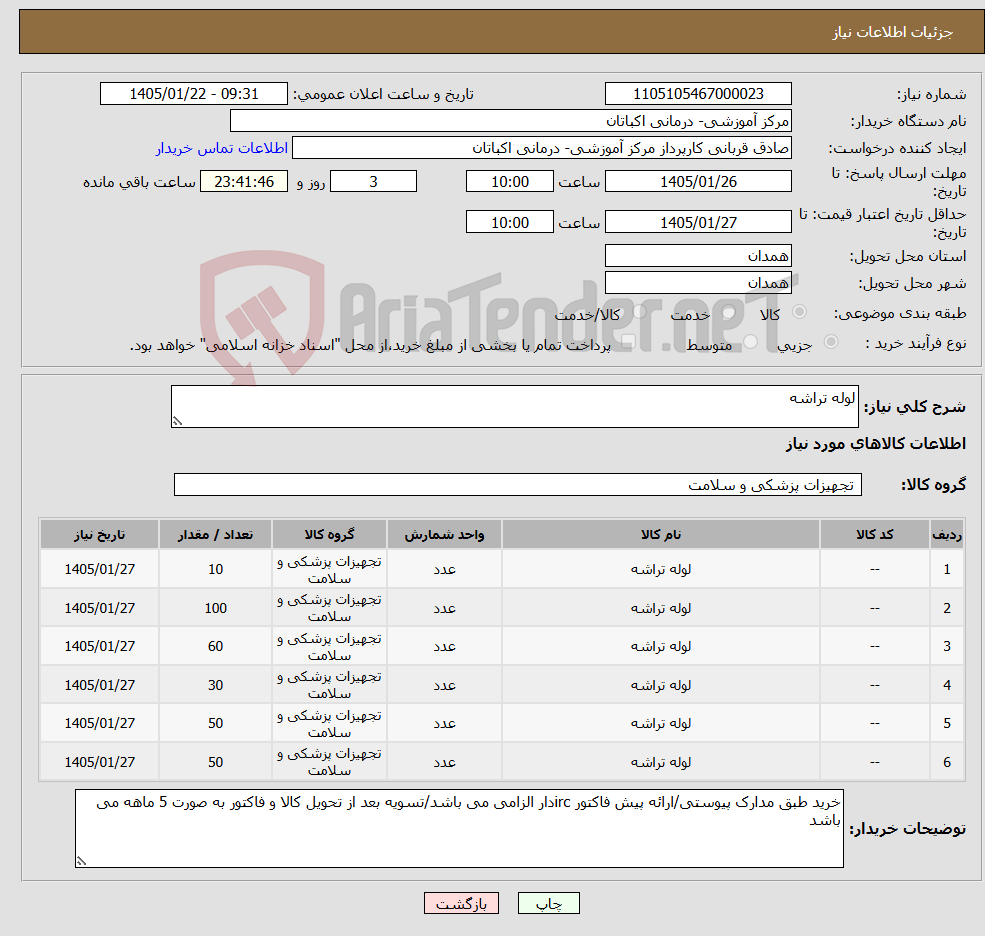Select the کالا radio button
The width and height of the screenshot is (985, 936).
tap(800, 312)
